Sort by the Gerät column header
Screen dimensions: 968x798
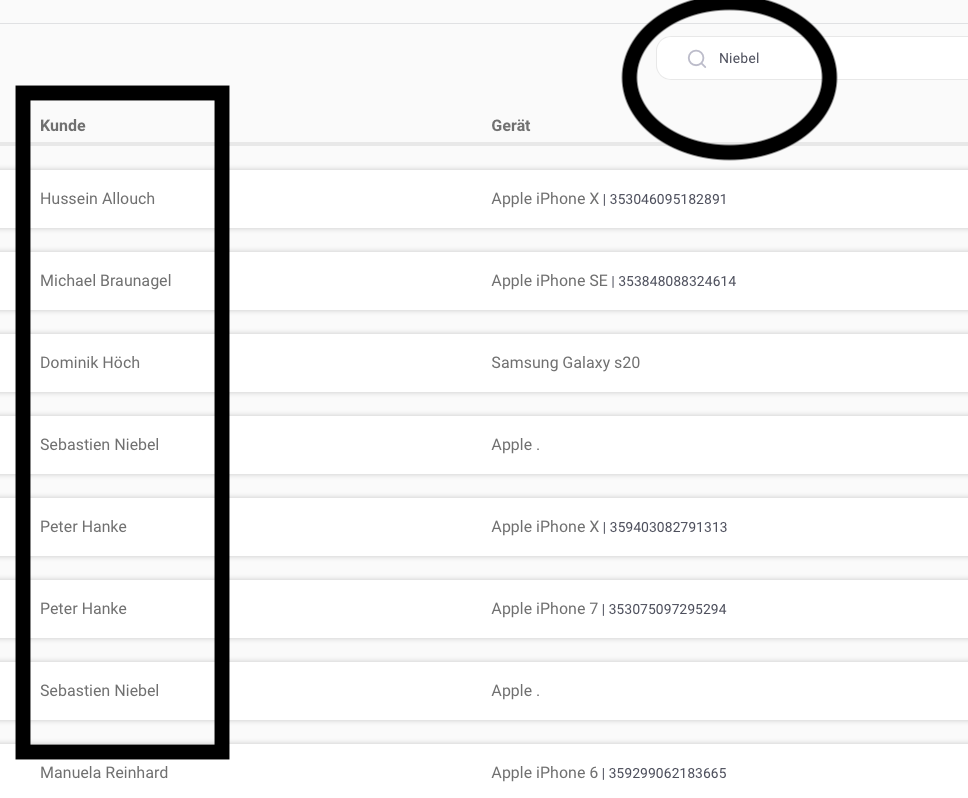[511, 126]
